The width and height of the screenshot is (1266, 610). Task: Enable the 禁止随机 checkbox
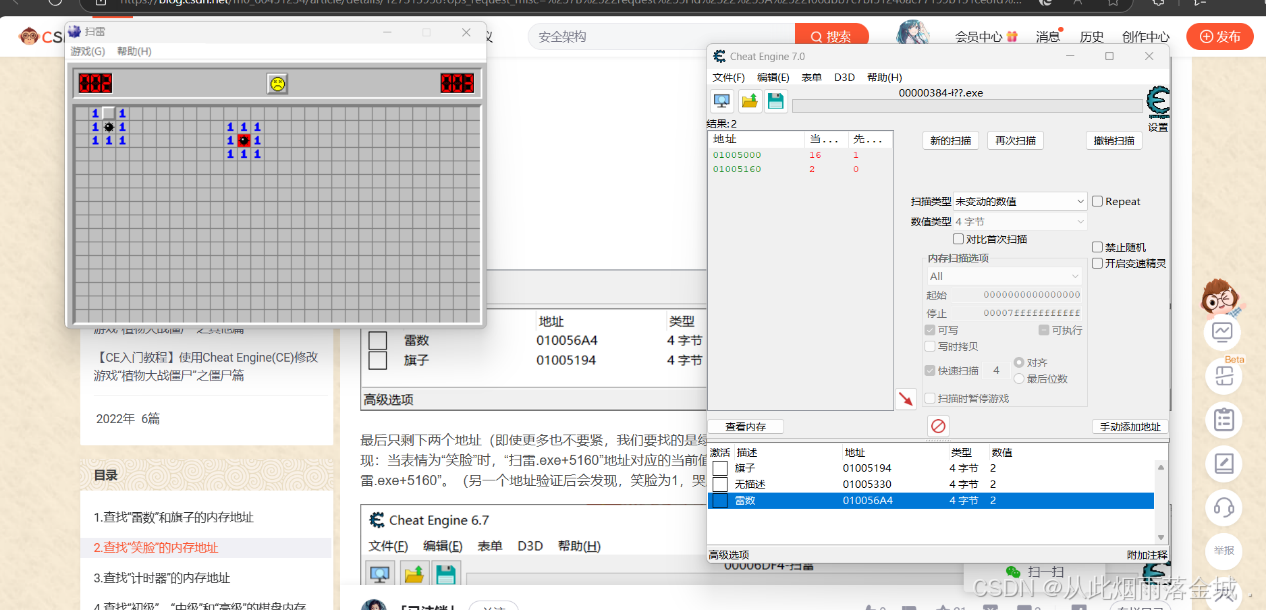[x=1098, y=247]
